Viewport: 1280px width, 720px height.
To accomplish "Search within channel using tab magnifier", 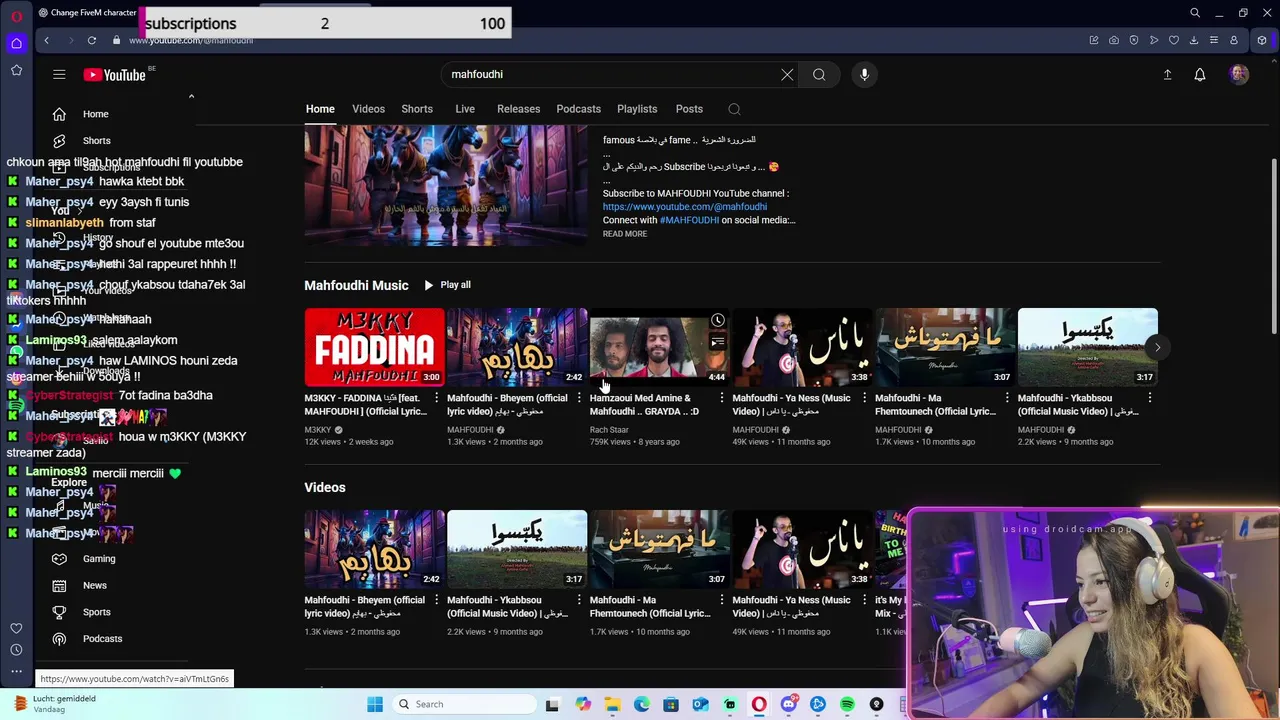I will pos(734,109).
